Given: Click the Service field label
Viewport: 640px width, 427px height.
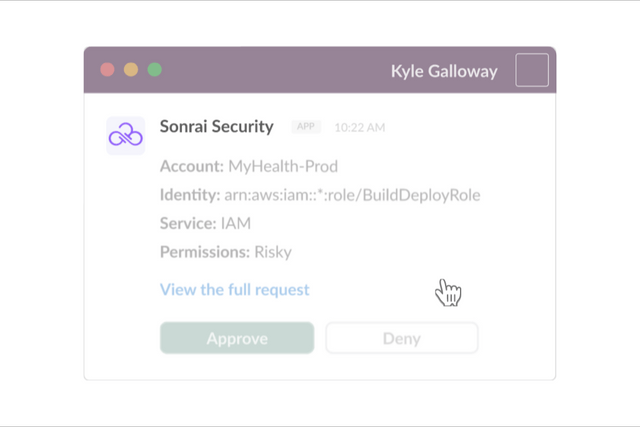Looking at the screenshot, I should 188,223.
